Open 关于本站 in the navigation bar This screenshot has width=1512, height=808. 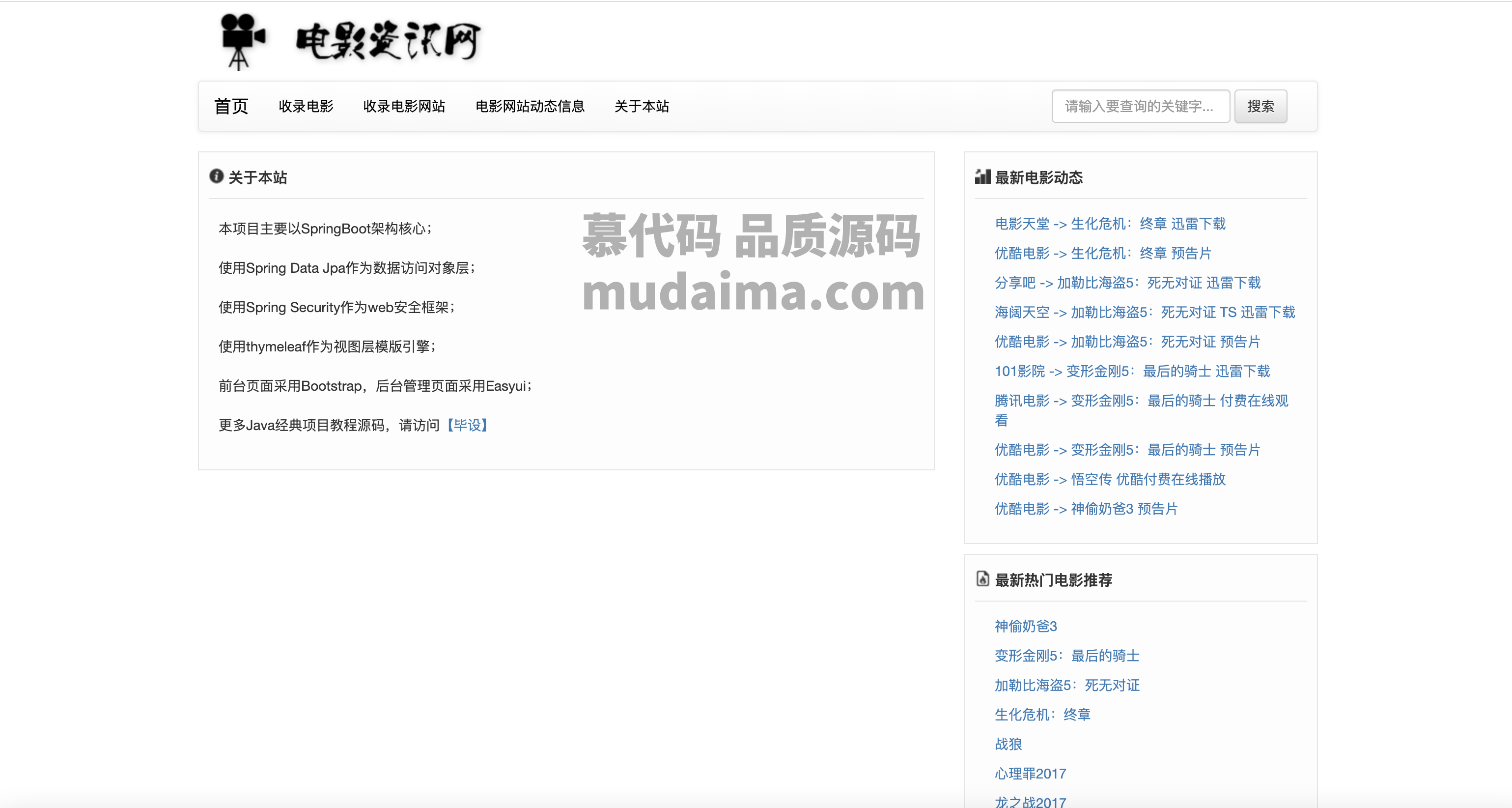click(642, 106)
